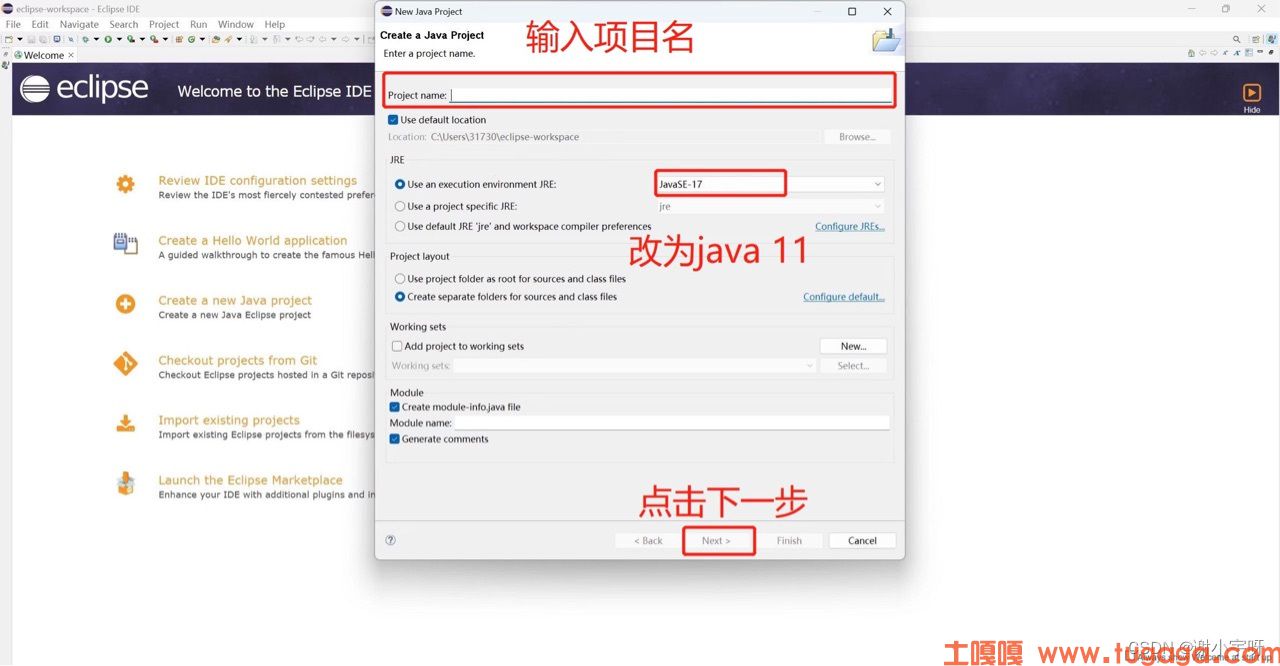The height and width of the screenshot is (666, 1280).
Task: Click the New Java Package toolbar icon
Action: click(x=179, y=39)
